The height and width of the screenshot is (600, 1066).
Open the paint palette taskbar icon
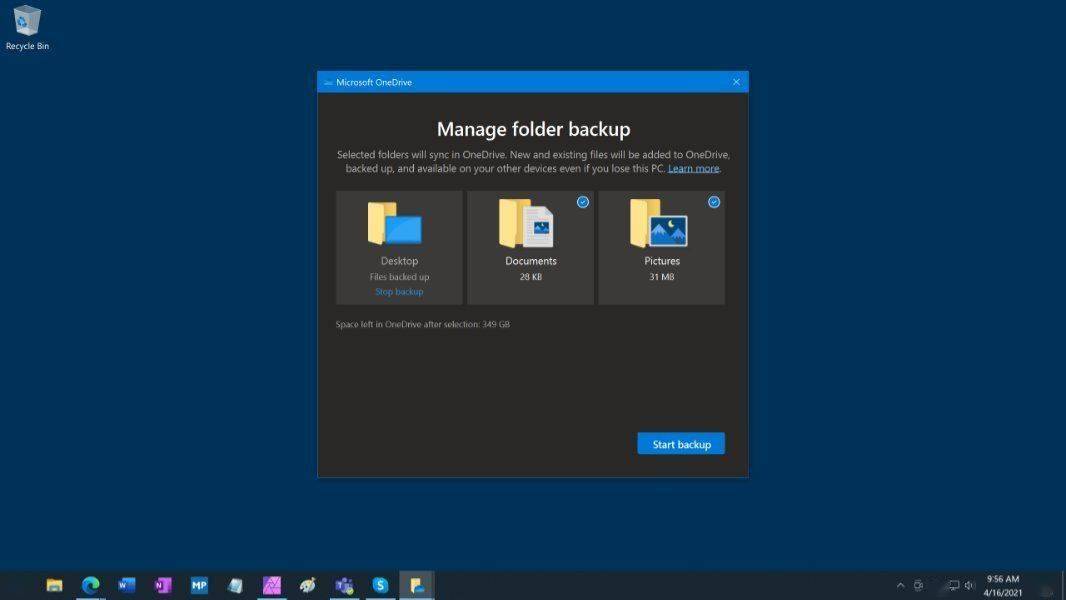tap(308, 585)
